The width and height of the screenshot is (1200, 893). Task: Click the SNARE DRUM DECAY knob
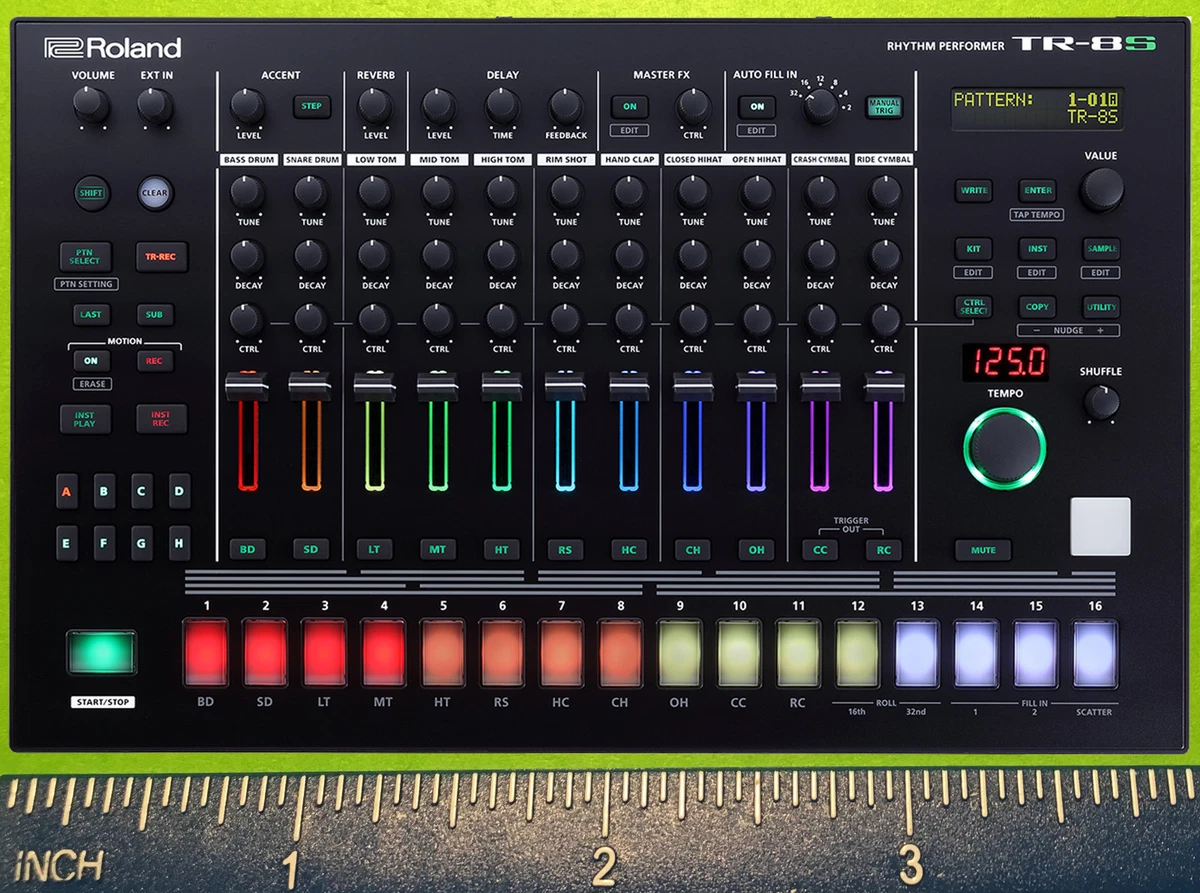click(311, 255)
